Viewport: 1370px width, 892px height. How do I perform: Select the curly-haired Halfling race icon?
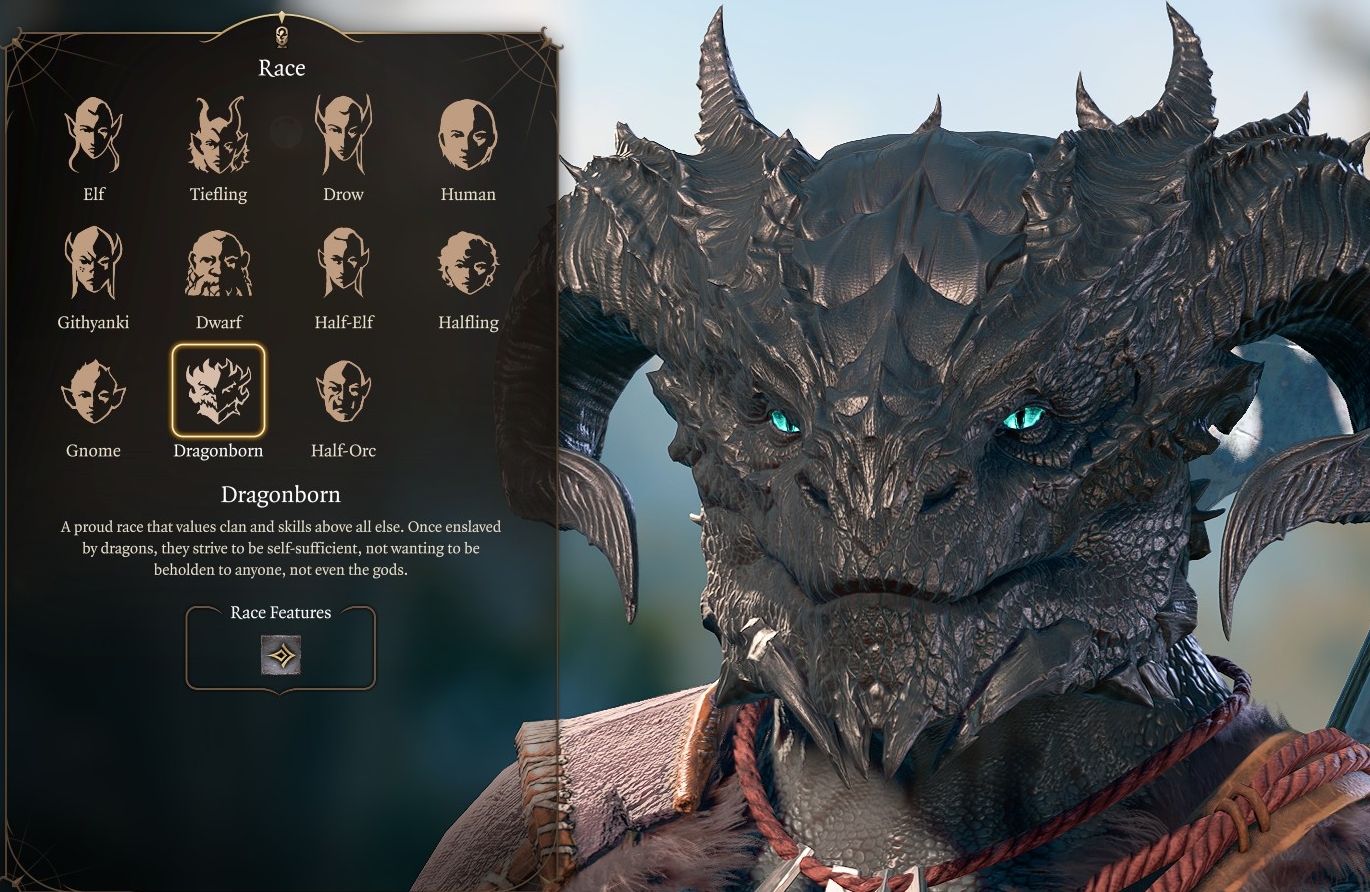467,263
